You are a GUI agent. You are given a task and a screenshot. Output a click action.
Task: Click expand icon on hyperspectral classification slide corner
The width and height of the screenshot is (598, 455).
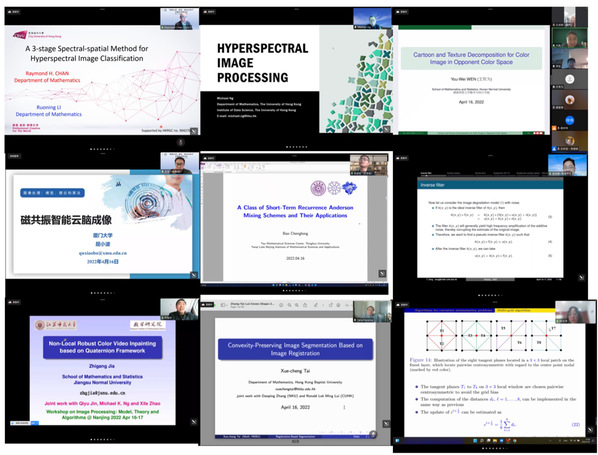click(194, 131)
